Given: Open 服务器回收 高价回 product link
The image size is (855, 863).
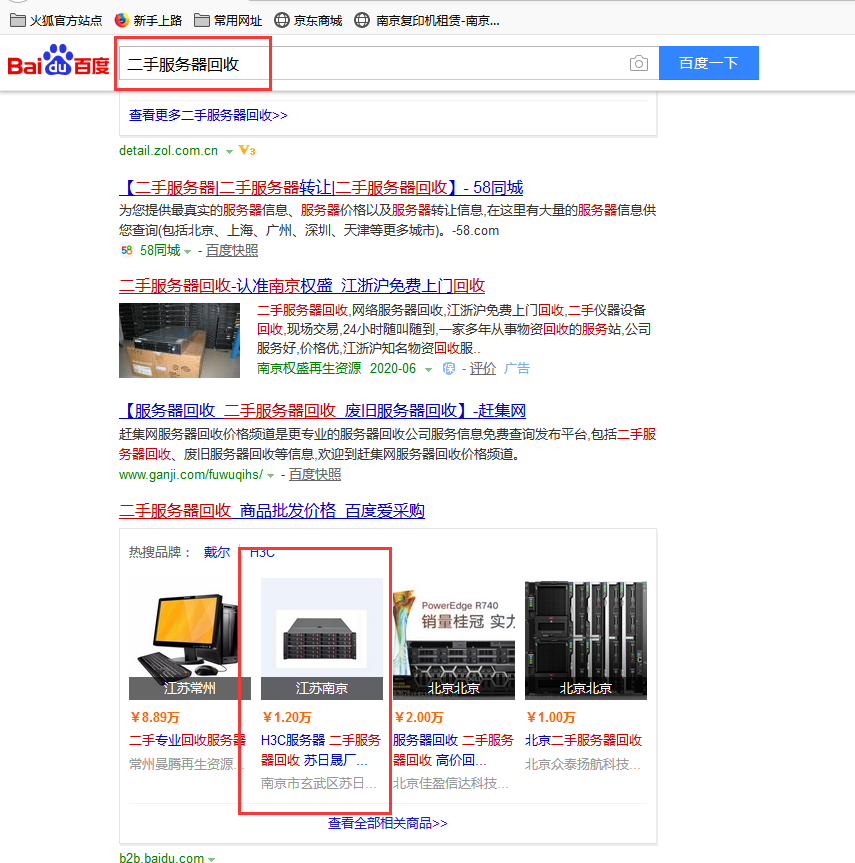Looking at the screenshot, I should [x=453, y=750].
